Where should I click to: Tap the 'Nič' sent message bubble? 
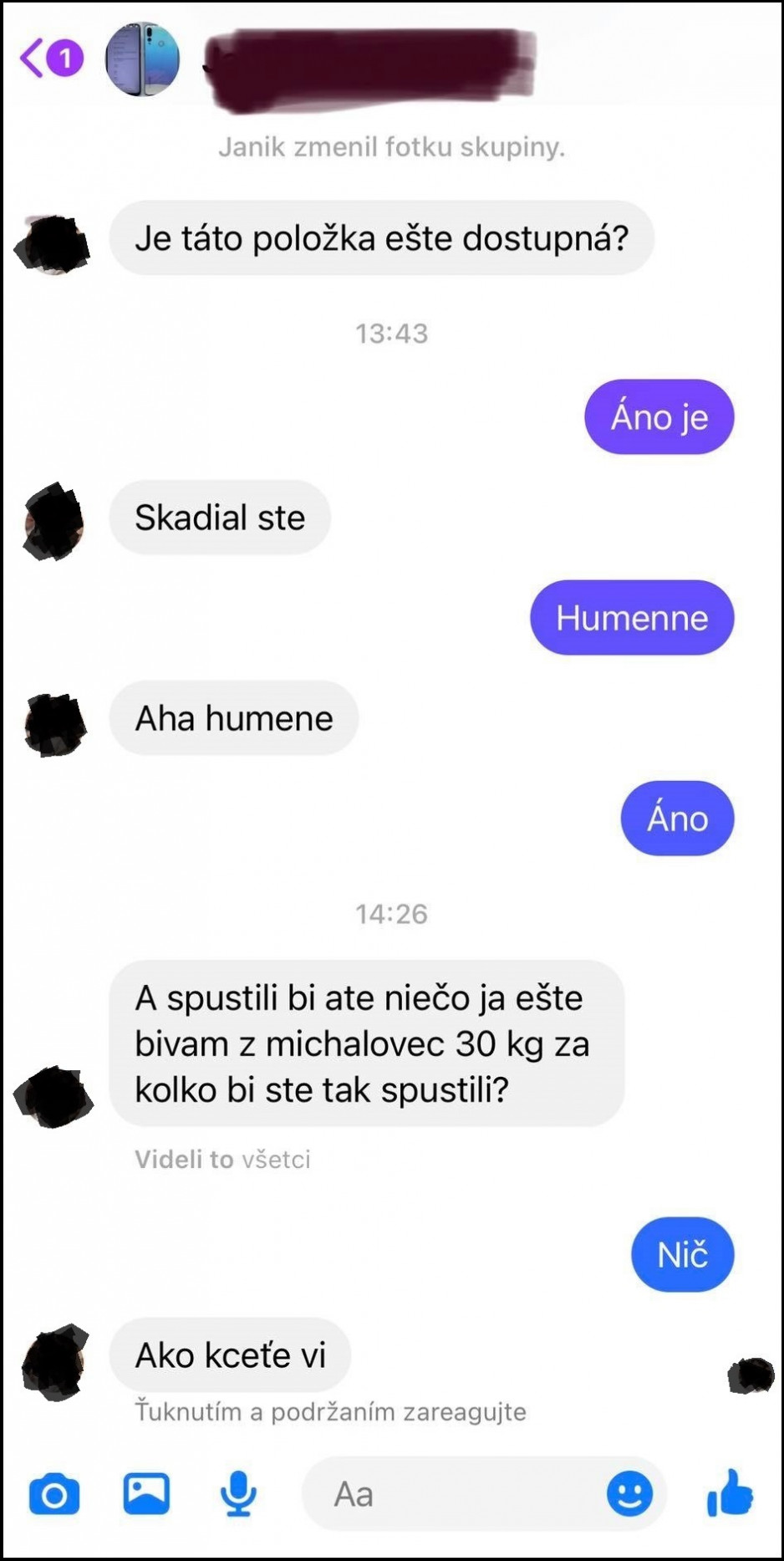682,1255
